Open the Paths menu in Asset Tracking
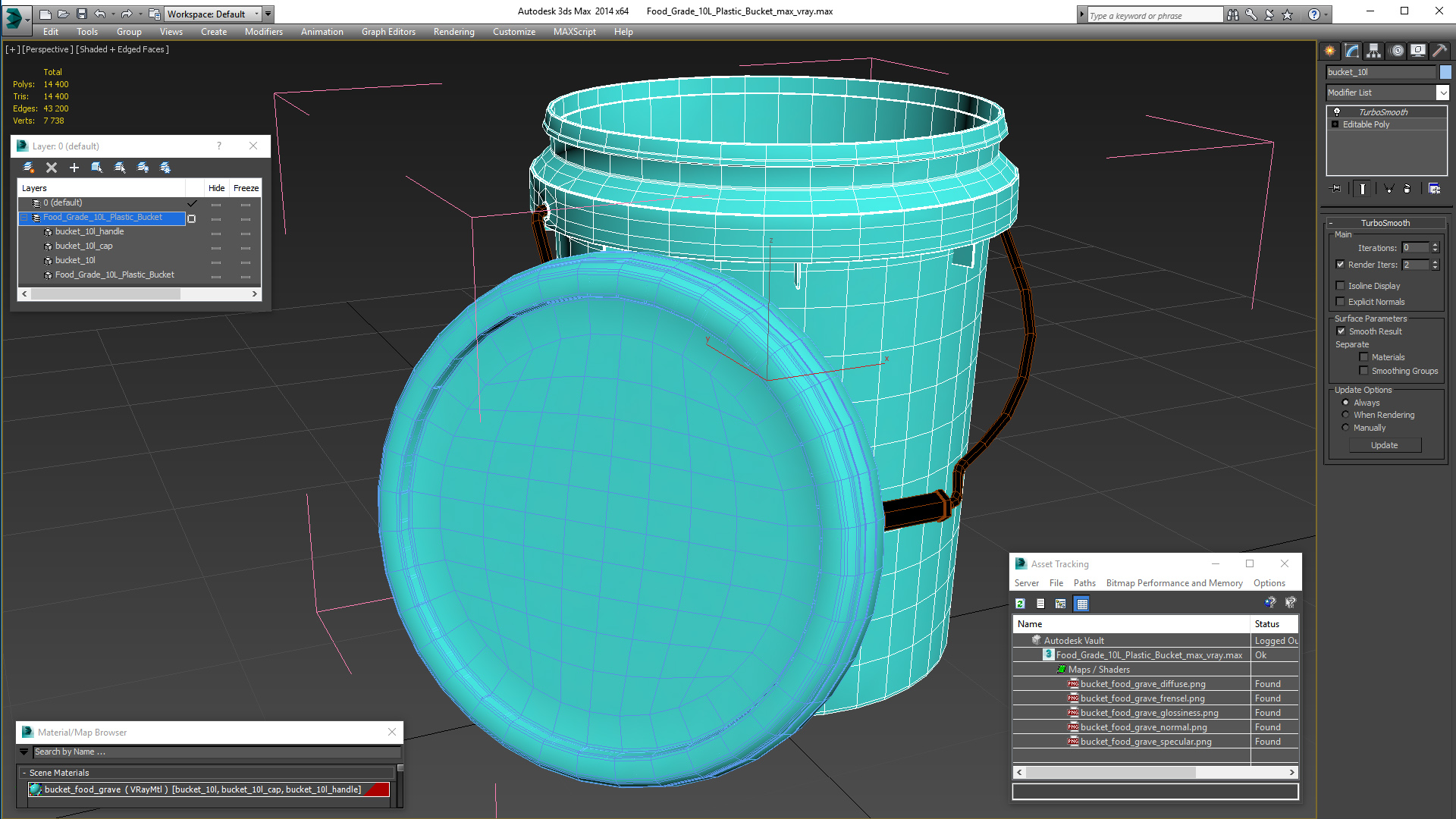This screenshot has width=1456, height=819. pos(1084,583)
